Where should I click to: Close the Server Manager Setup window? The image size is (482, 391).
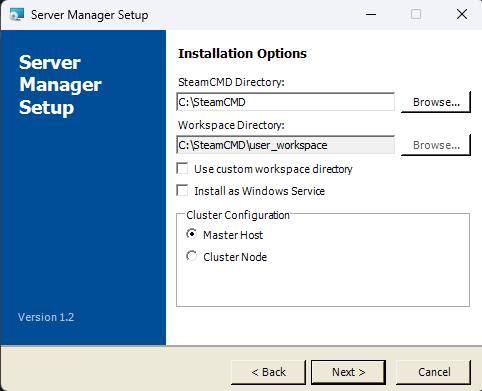pos(462,14)
